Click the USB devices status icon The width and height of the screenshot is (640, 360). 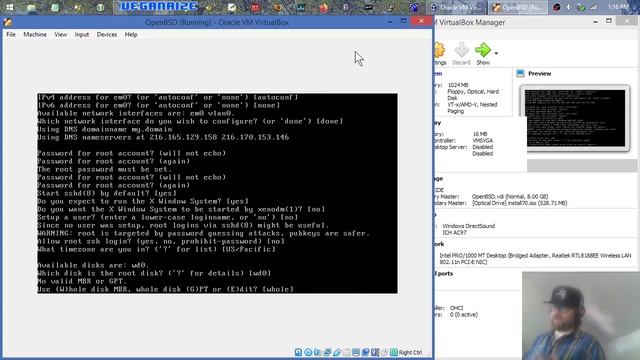tap(337, 352)
